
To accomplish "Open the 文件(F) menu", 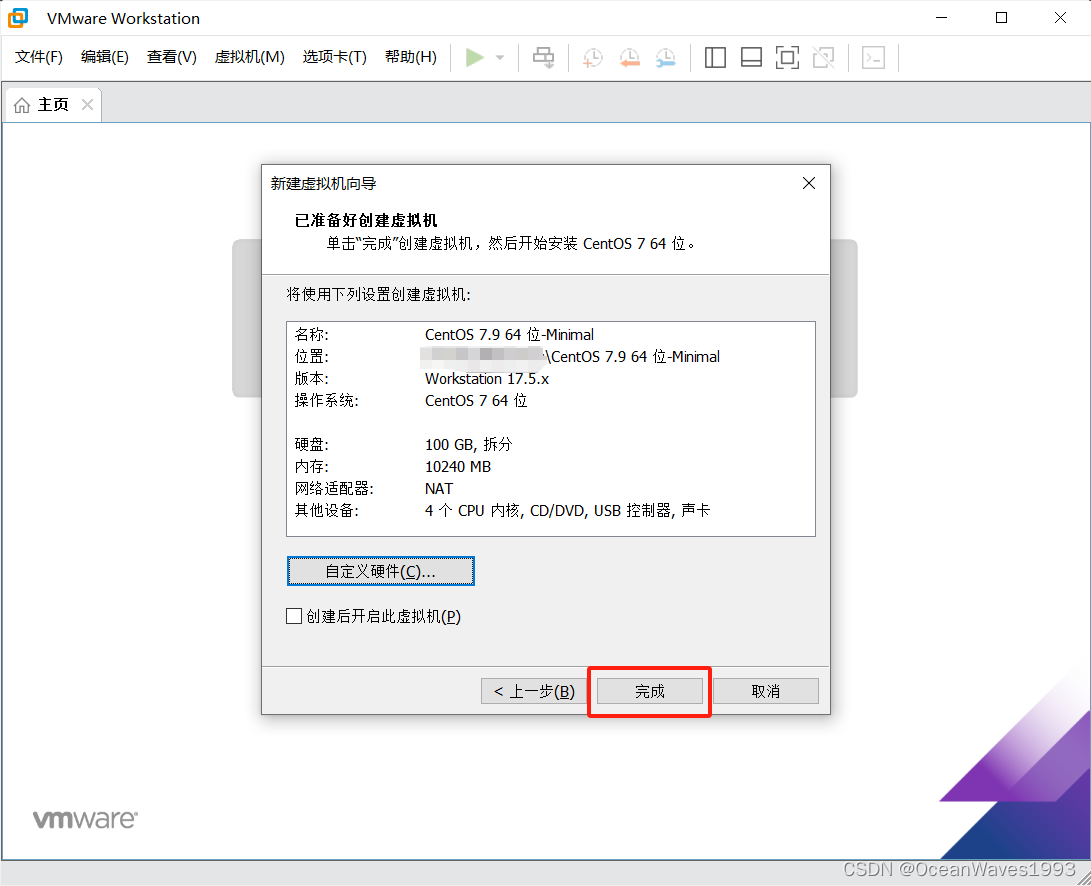I will tap(39, 57).
